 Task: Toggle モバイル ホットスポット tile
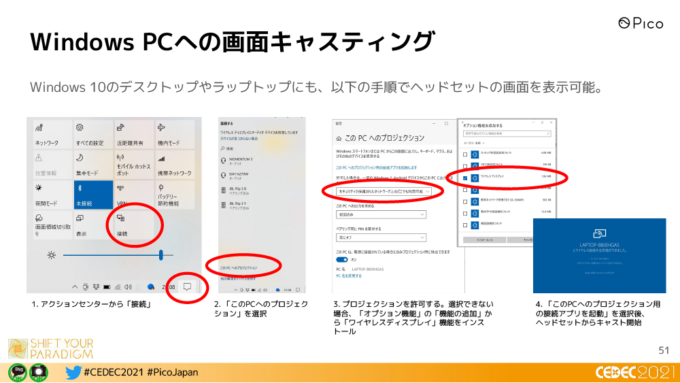[134, 164]
